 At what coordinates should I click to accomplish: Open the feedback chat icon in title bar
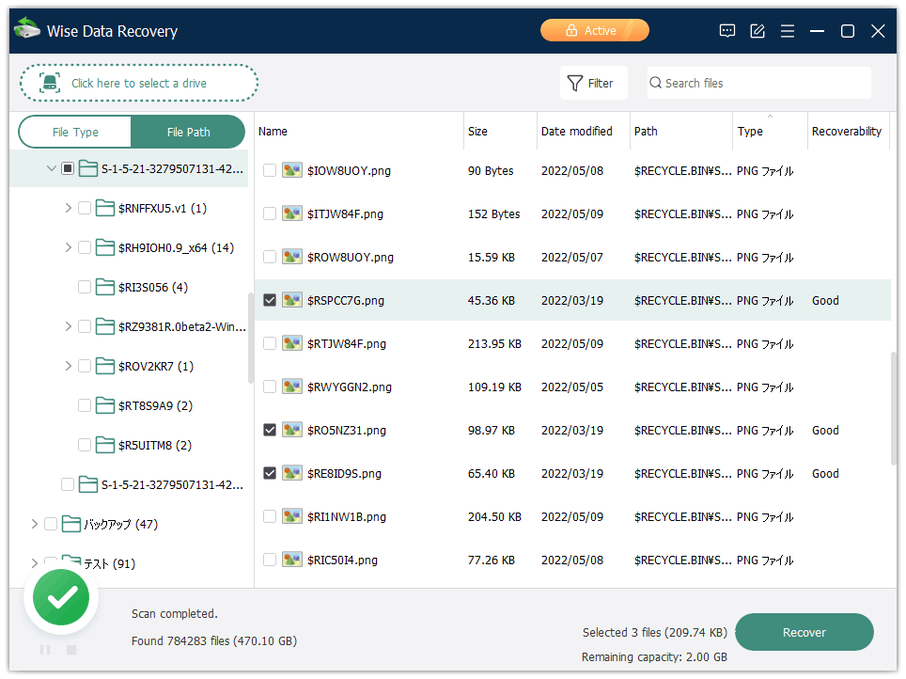(x=727, y=31)
